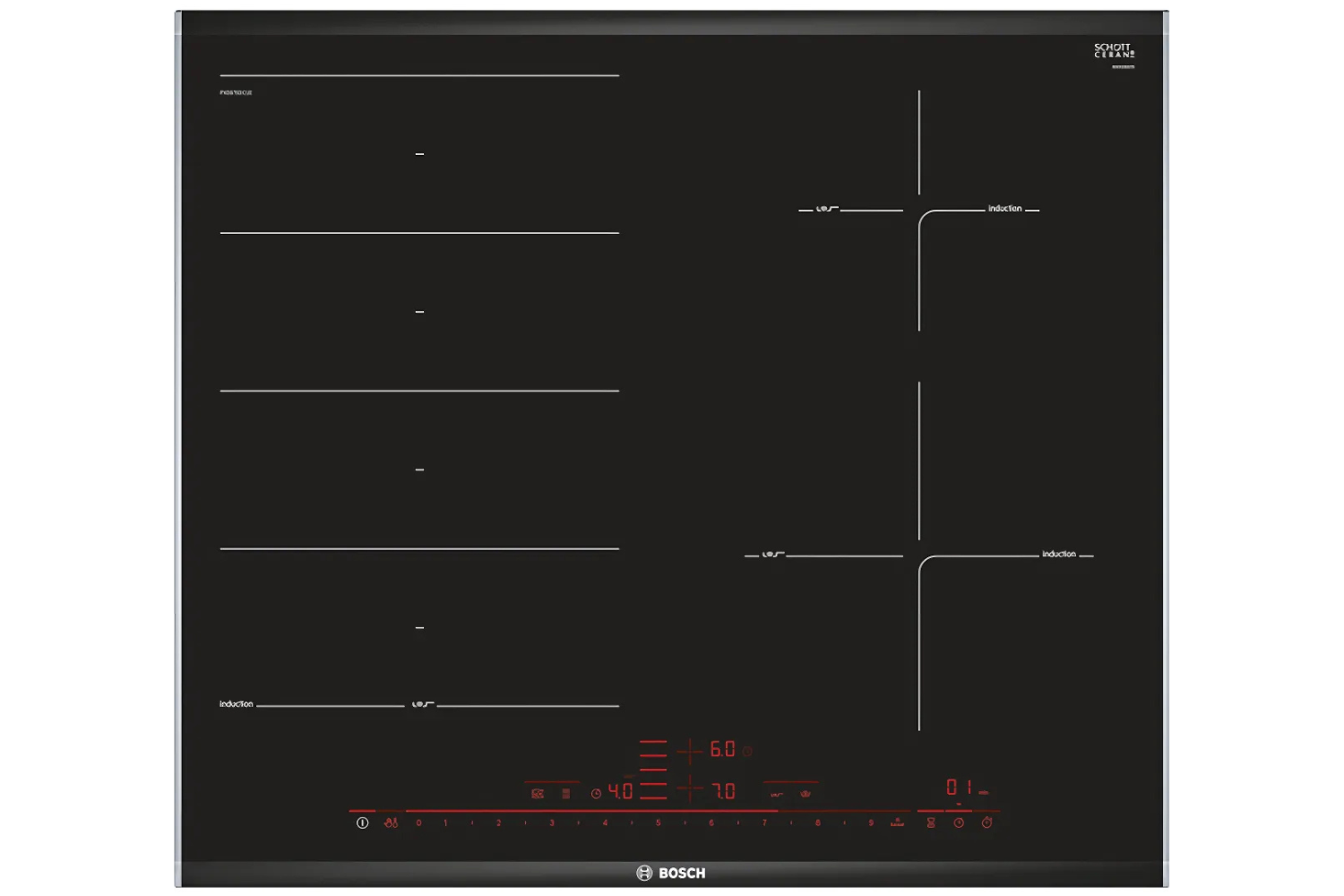Enable the frying sensor pan icon

point(777,794)
